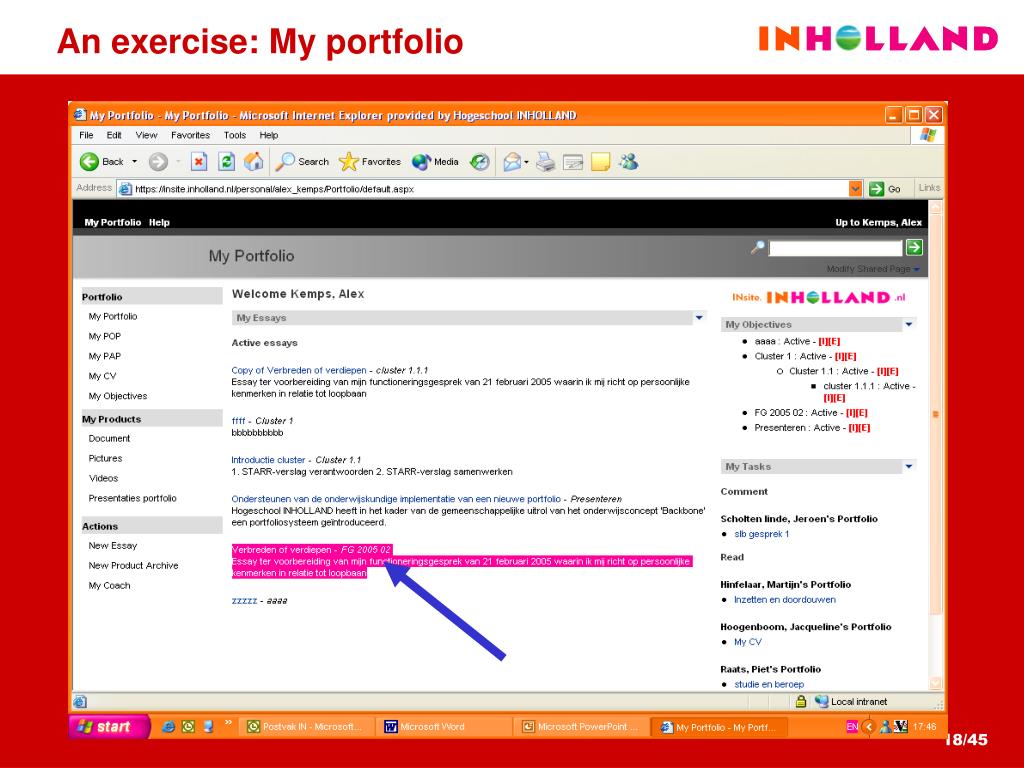Image resolution: width=1024 pixels, height=768 pixels.
Task: Open Search pane in toolbar
Action: [x=302, y=161]
